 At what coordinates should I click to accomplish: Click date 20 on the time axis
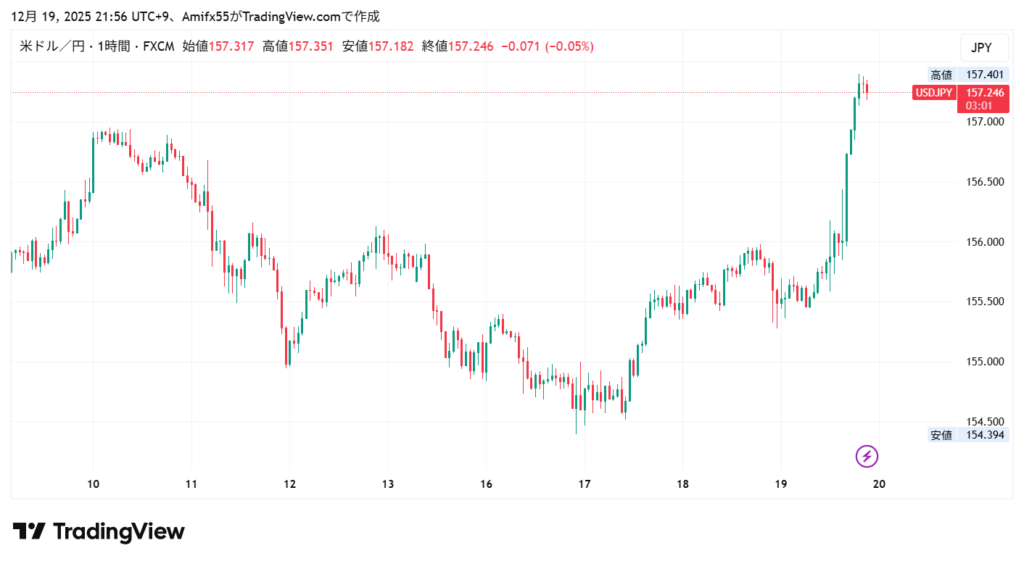pos(879,484)
